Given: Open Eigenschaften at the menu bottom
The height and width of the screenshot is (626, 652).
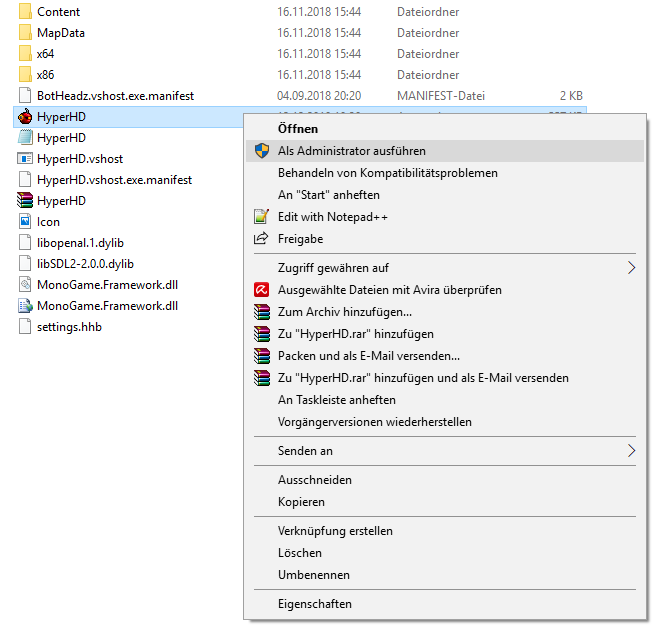Looking at the screenshot, I should tap(445, 604).
